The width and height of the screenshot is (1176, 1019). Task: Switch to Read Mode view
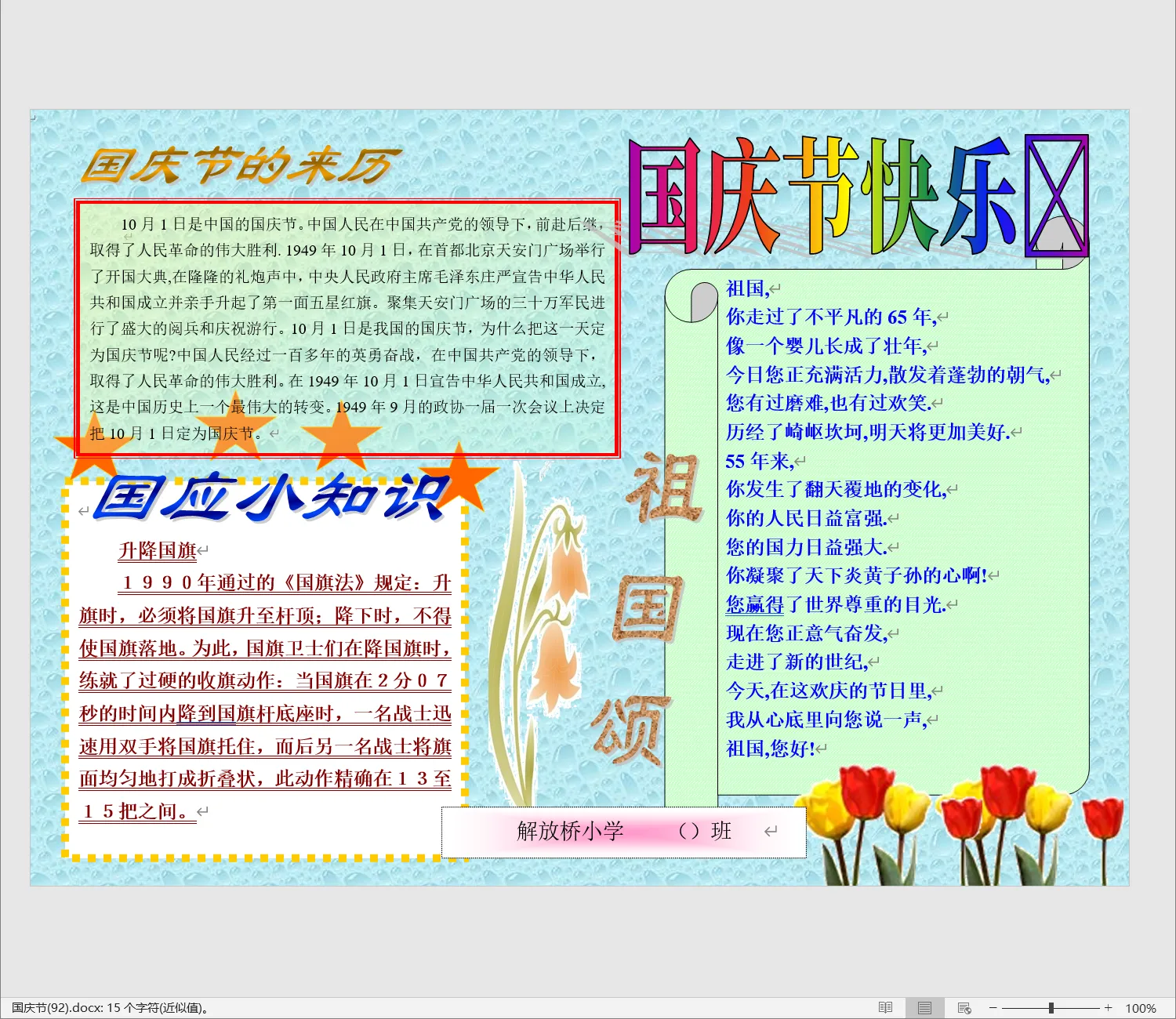click(x=885, y=1008)
